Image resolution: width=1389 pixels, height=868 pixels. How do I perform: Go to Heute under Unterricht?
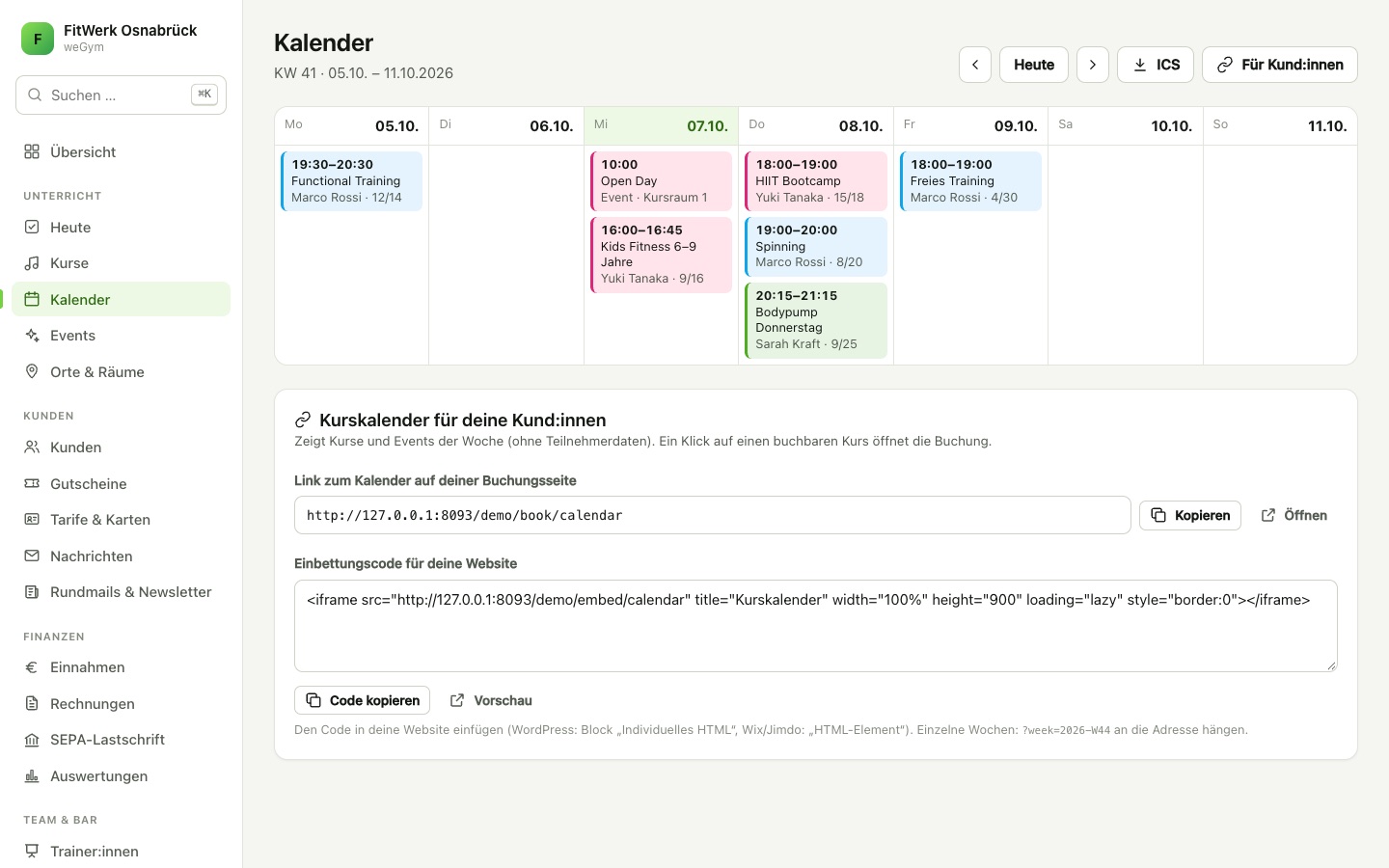(121, 227)
